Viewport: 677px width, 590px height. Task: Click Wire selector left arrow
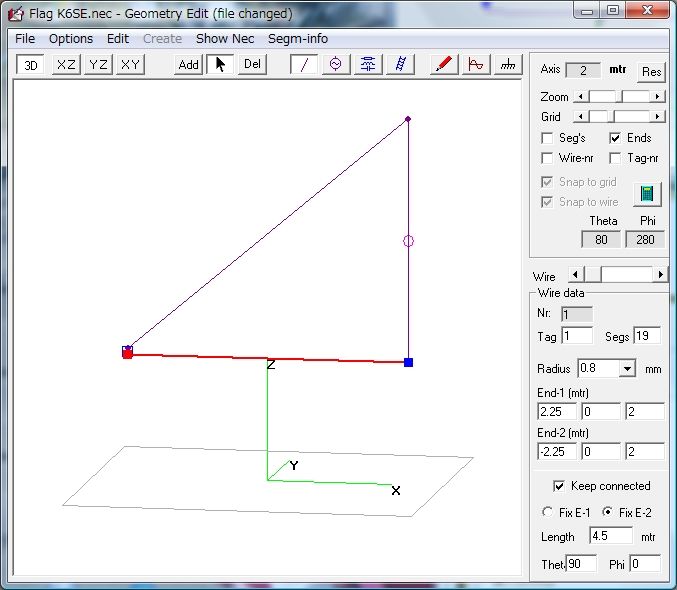pyautogui.click(x=576, y=275)
